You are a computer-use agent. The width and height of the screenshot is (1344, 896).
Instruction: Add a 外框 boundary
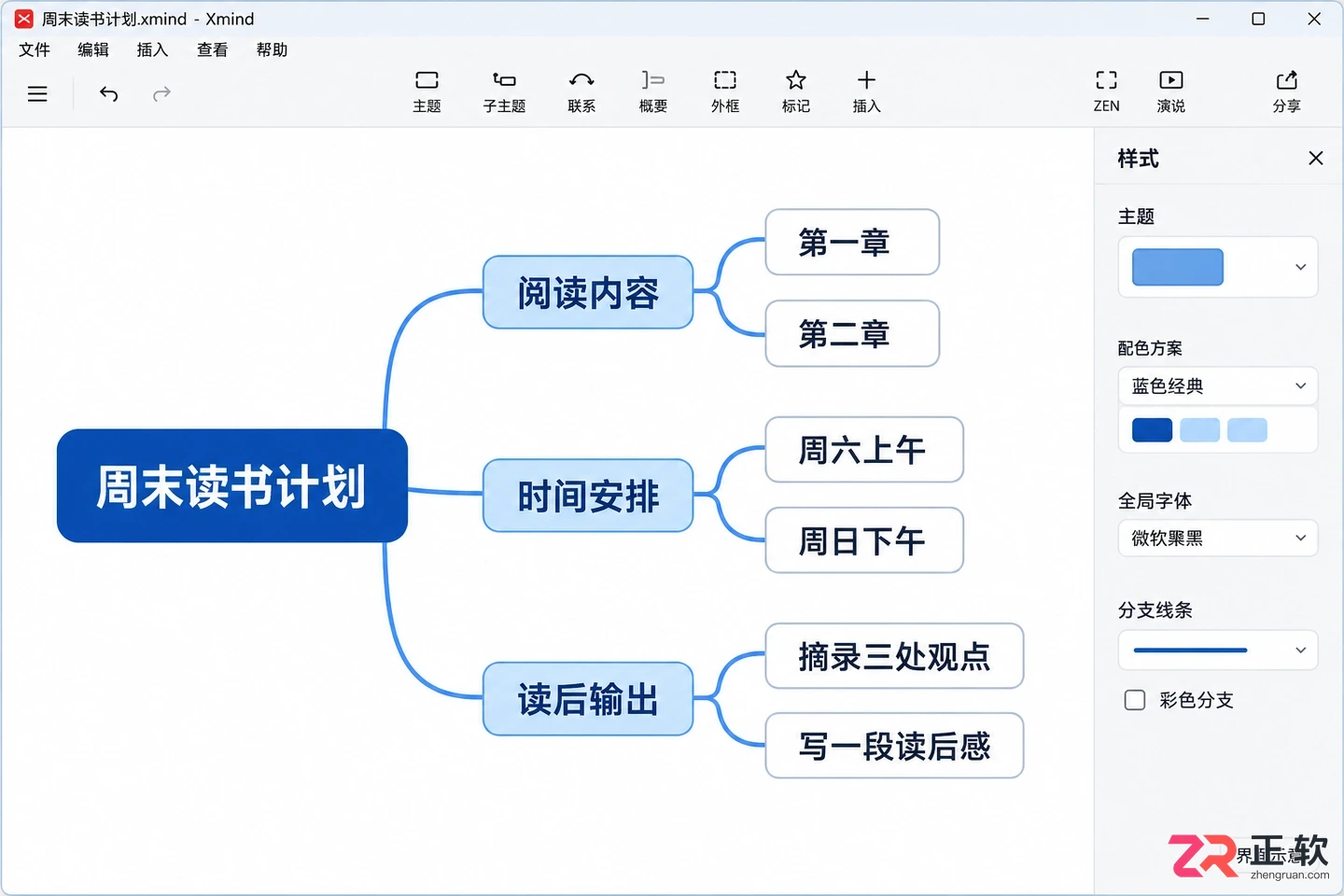pos(725,91)
